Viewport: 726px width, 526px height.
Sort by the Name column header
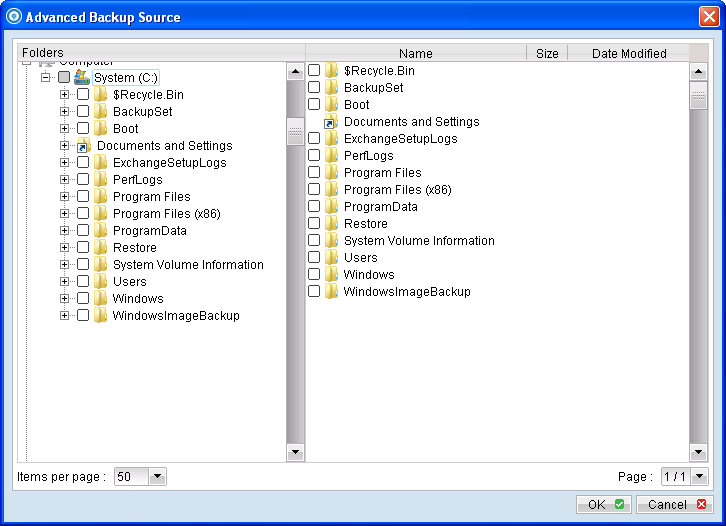click(x=416, y=53)
